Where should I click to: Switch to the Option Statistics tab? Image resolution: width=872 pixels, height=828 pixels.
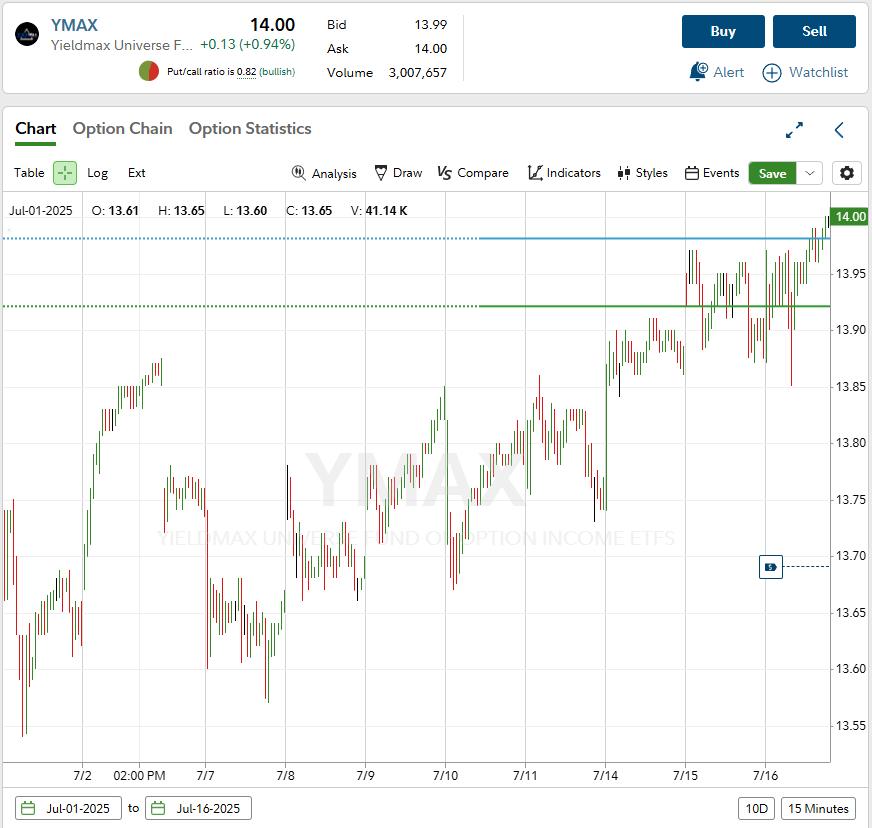[x=250, y=128]
